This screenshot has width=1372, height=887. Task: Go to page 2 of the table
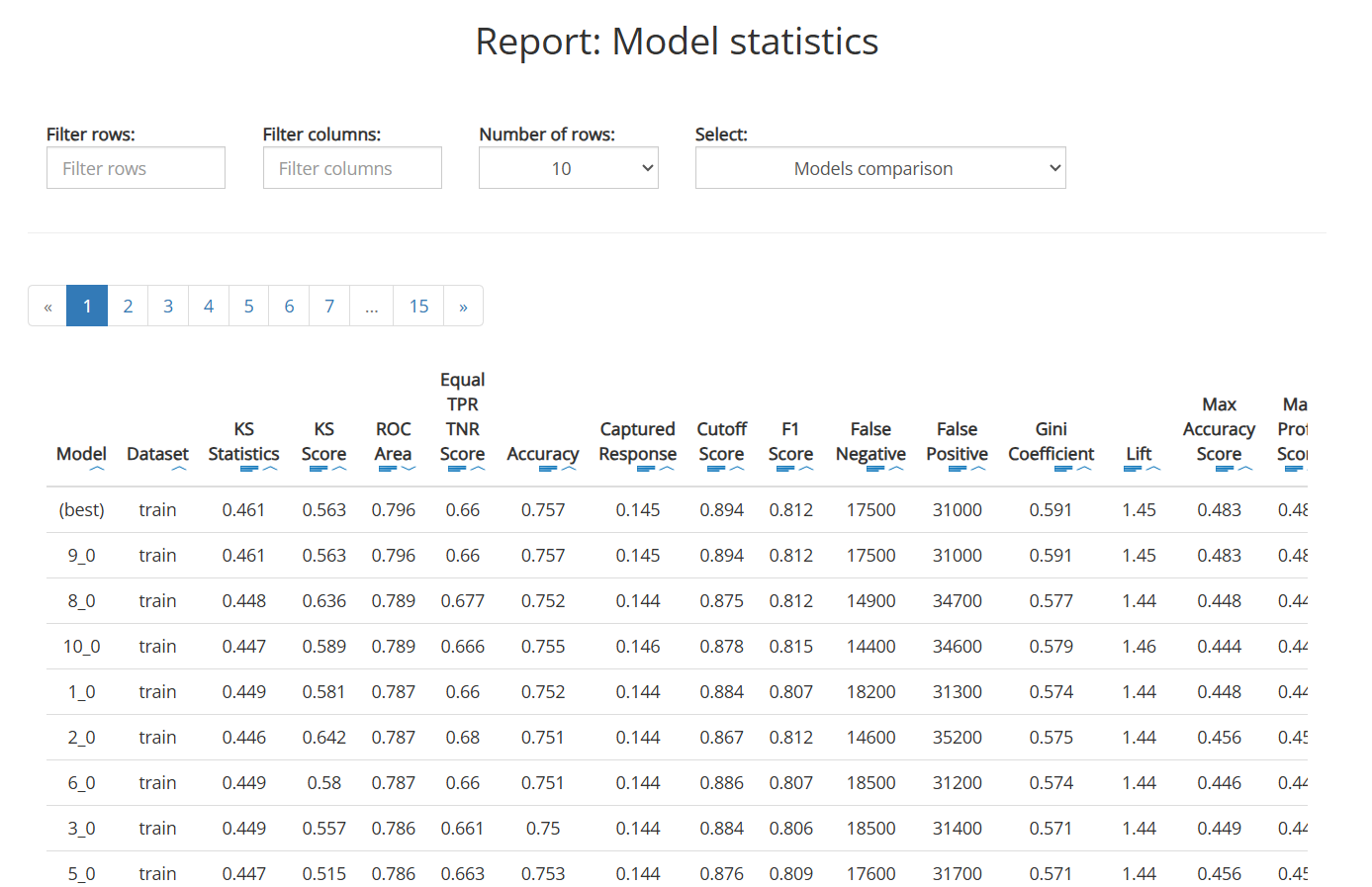pos(128,307)
